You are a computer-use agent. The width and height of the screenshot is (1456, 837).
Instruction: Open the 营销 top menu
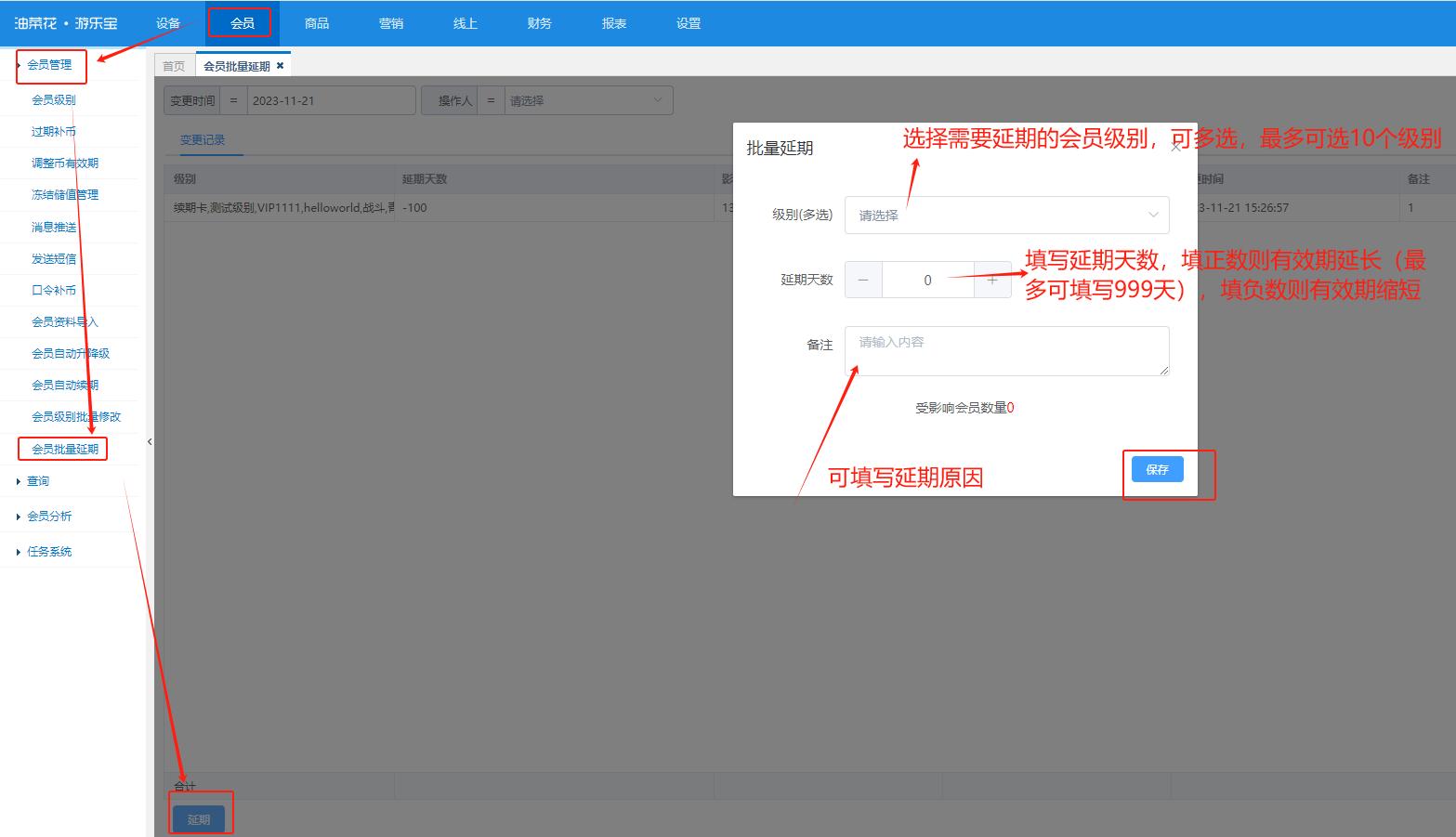tap(391, 23)
